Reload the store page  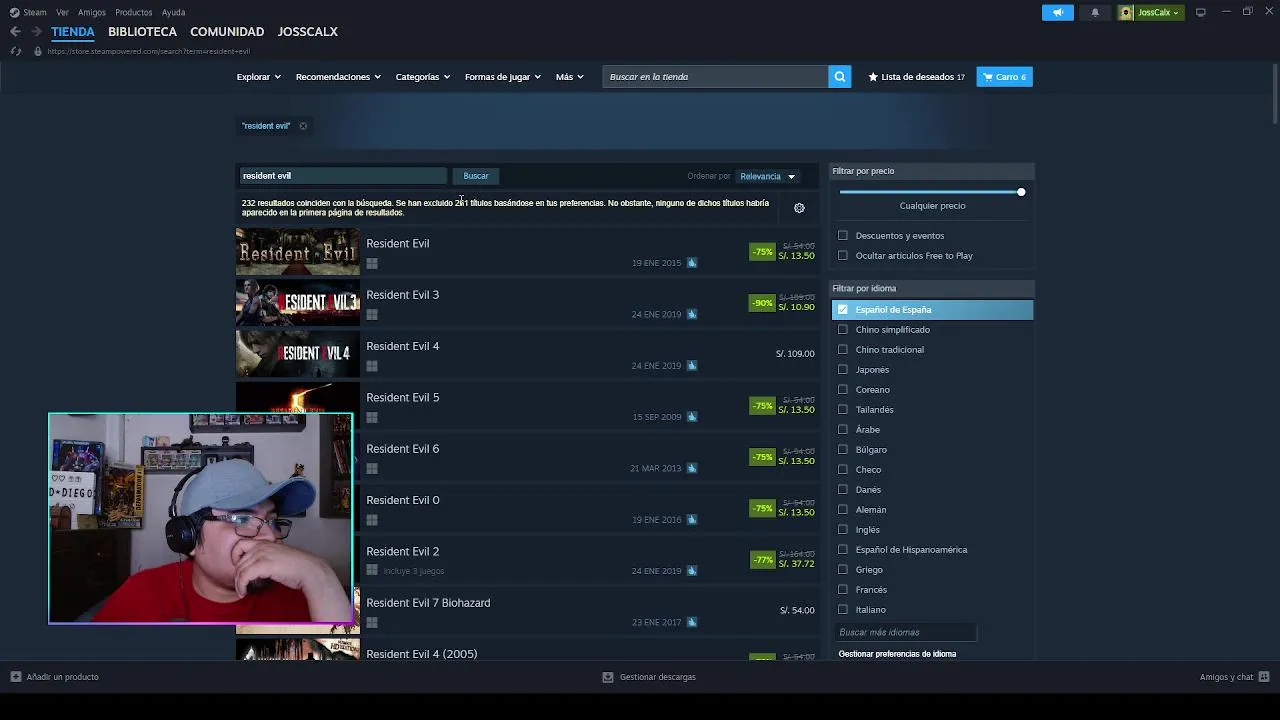click(x=15, y=51)
